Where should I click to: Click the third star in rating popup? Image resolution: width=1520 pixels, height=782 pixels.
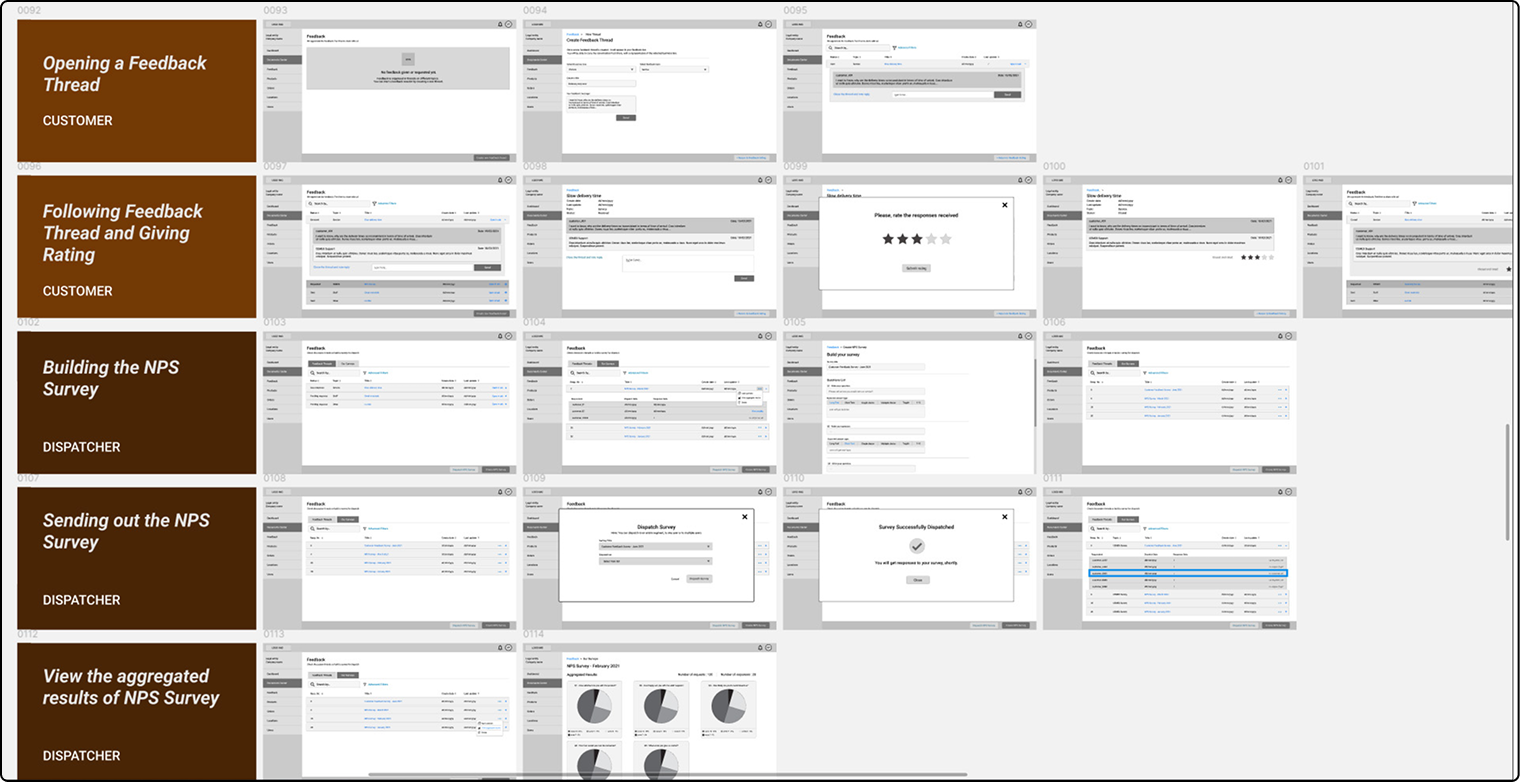pyautogui.click(x=916, y=239)
